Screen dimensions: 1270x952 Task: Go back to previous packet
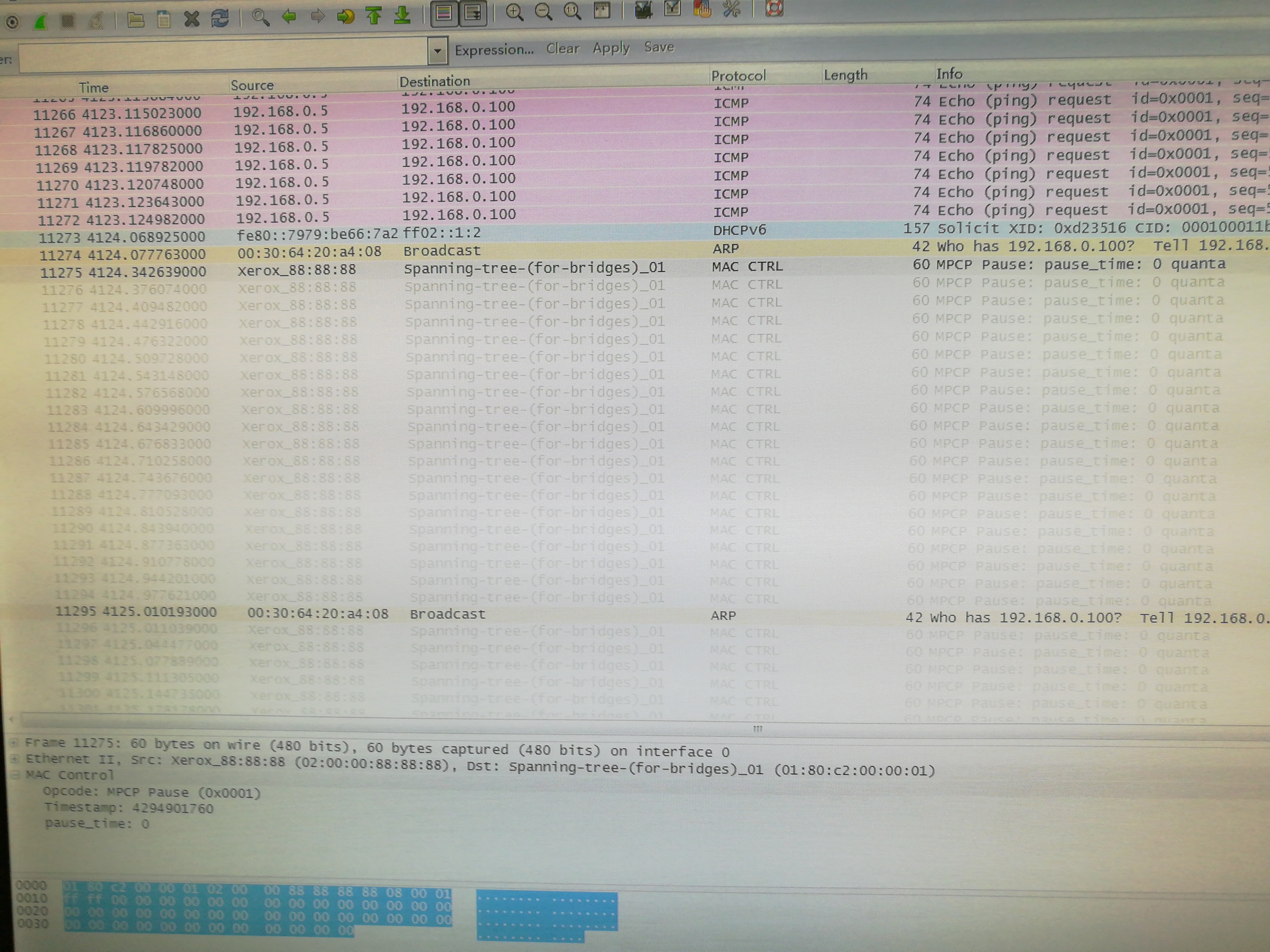[x=289, y=17]
